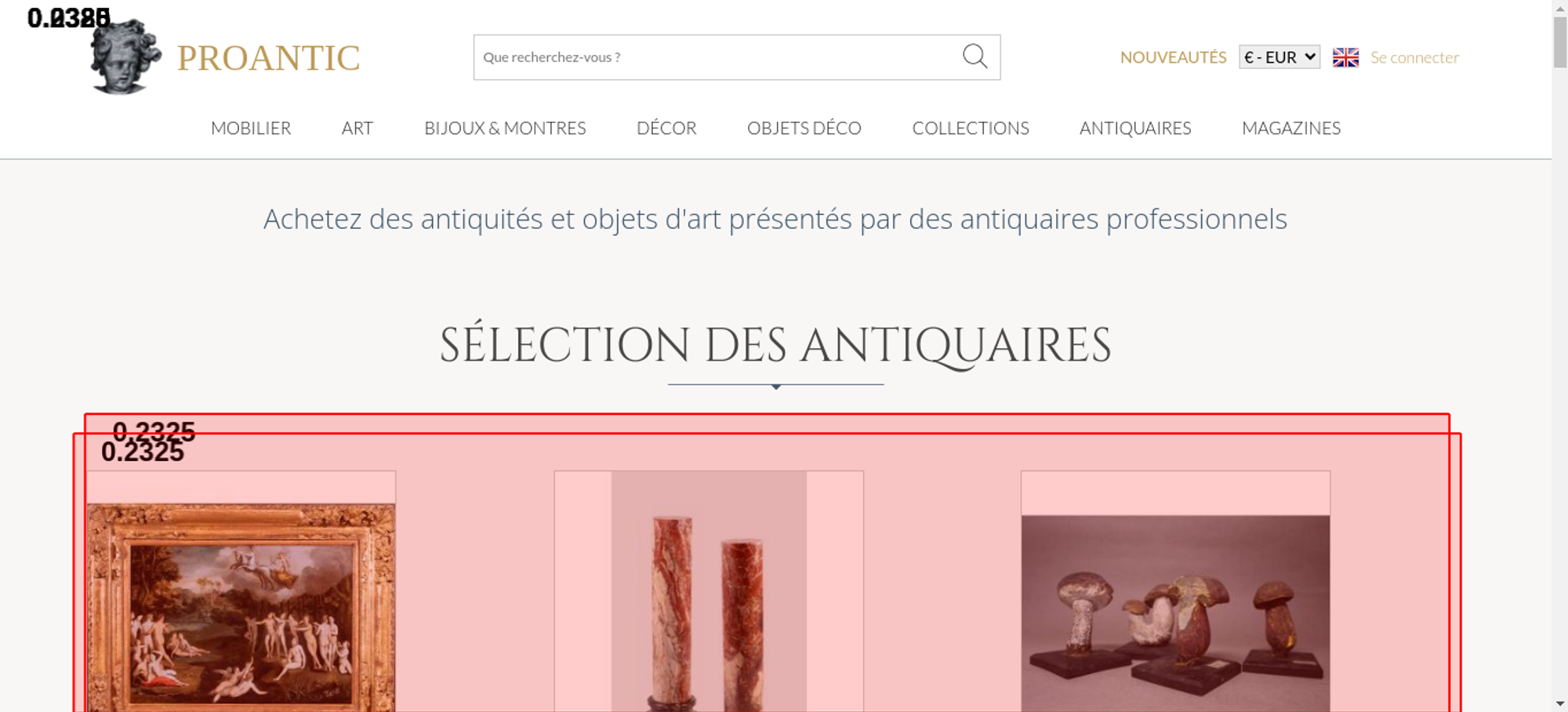
Task: Go to the Antiquaires section
Action: (1135, 129)
